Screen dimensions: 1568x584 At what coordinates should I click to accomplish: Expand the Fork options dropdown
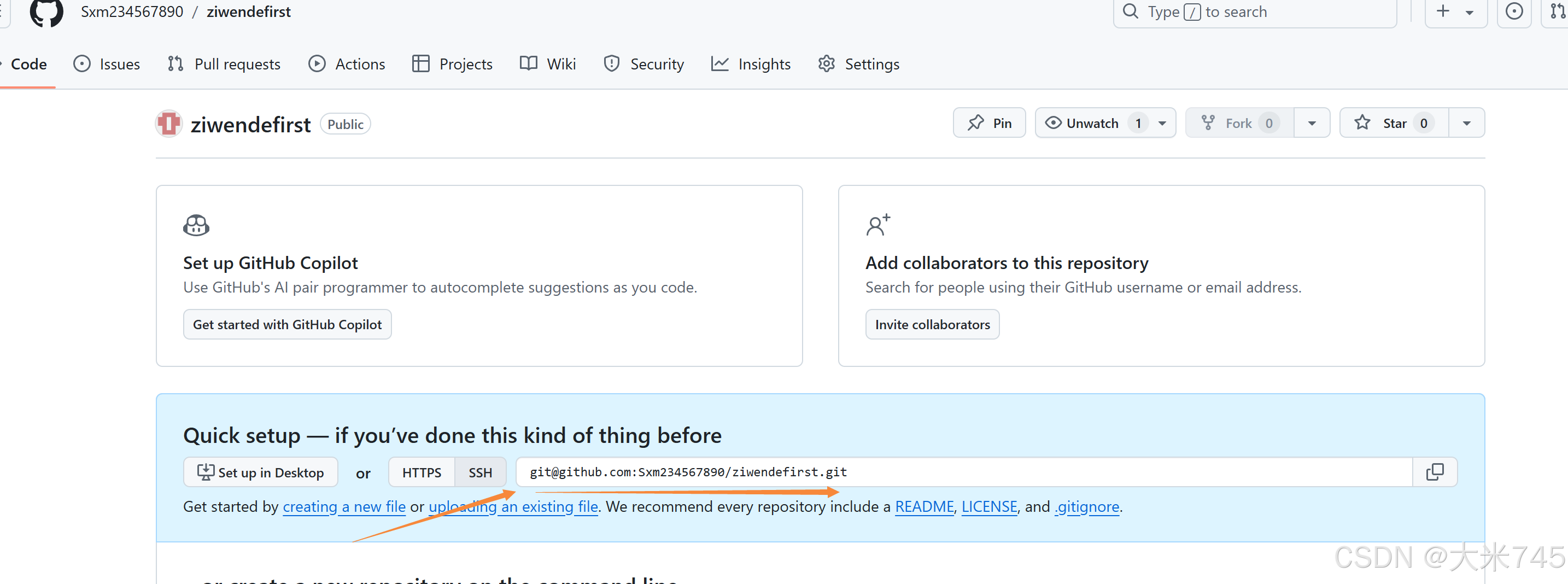(x=1312, y=122)
